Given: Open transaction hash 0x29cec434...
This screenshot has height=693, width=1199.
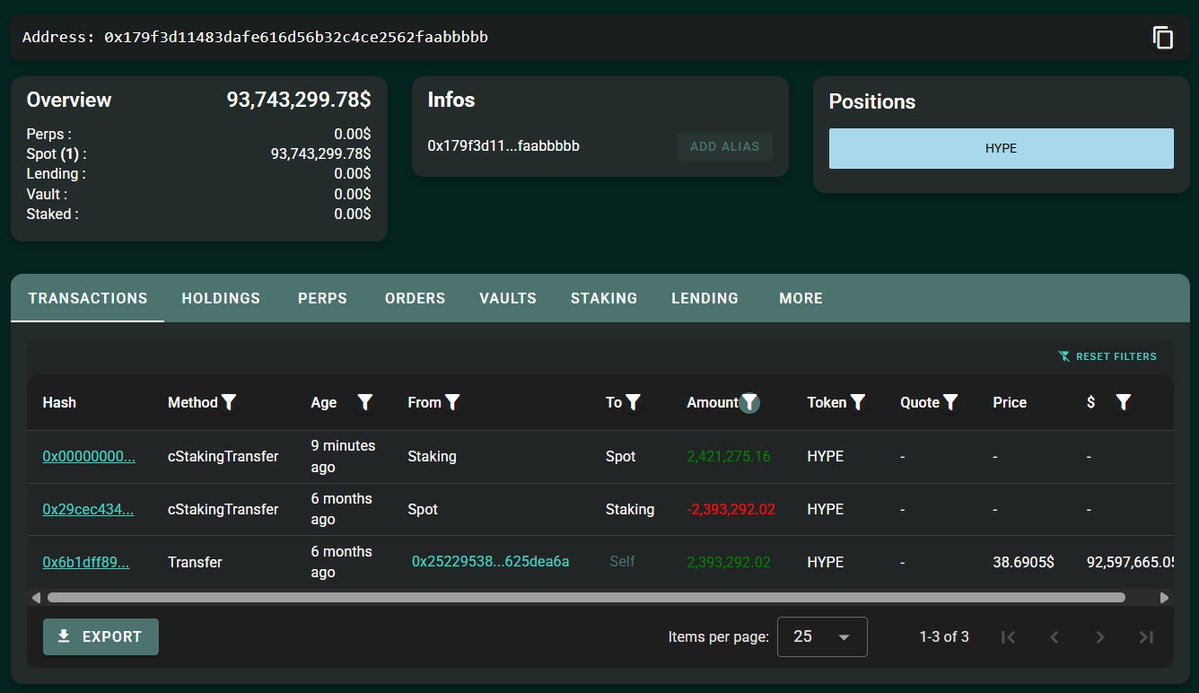Looking at the screenshot, I should 88,509.
